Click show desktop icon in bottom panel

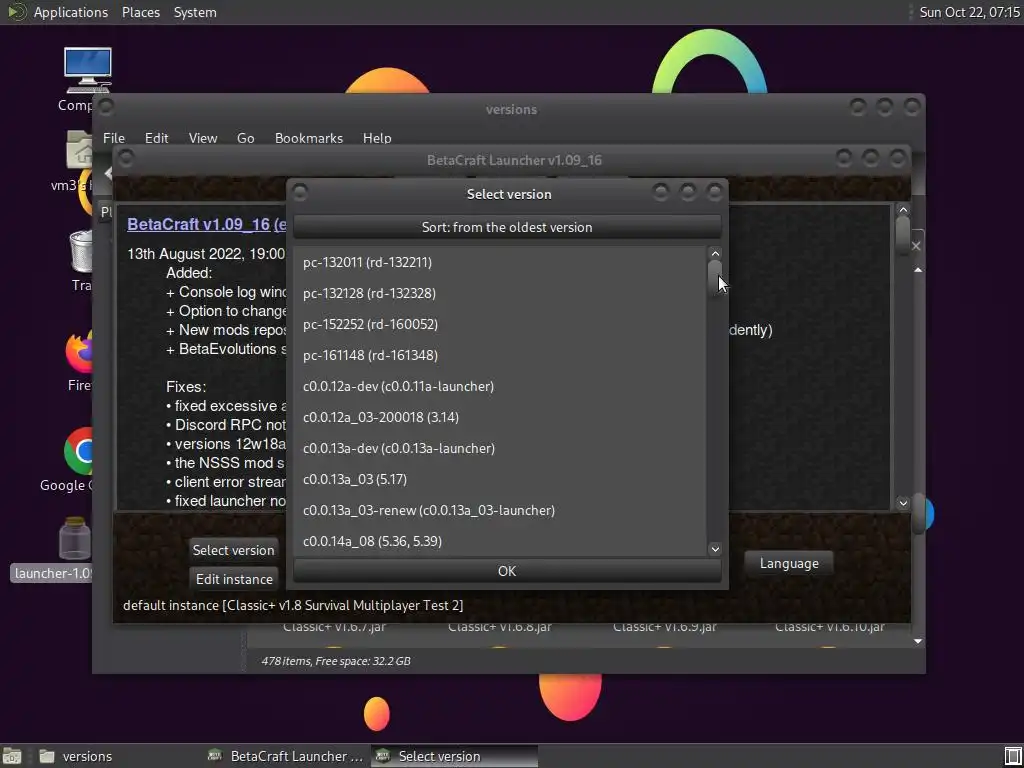12,756
